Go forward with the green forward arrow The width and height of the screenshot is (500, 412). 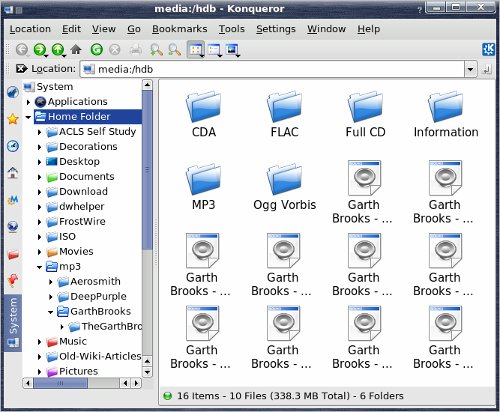pyautogui.click(x=40, y=50)
